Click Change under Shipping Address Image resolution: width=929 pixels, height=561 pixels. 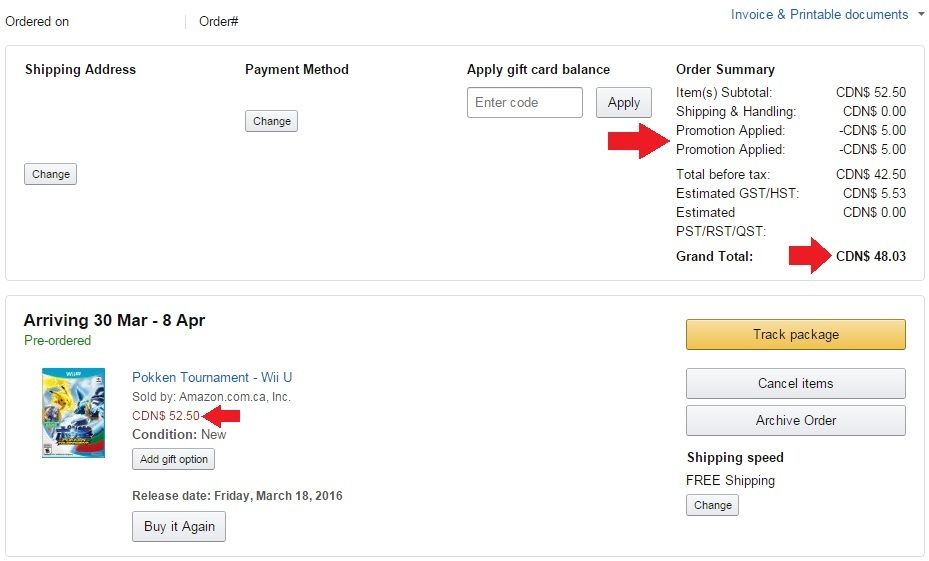(x=50, y=174)
